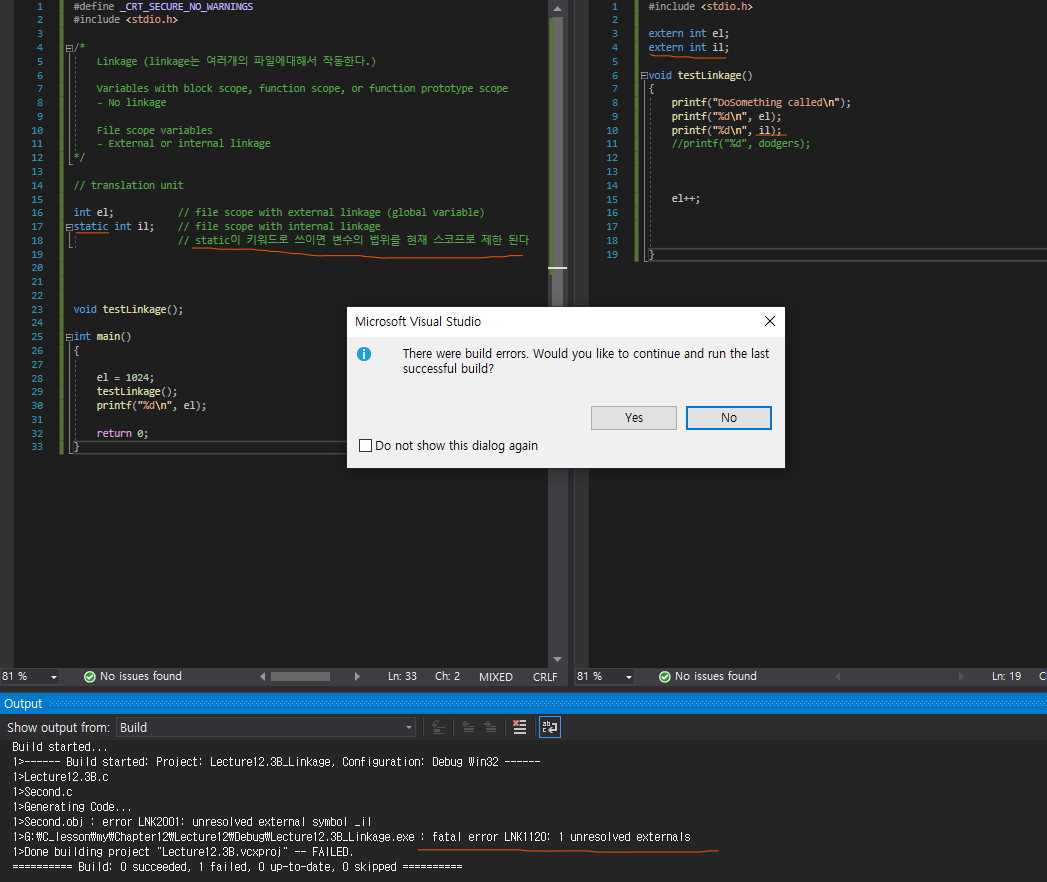
Task: Go to next message in Output toolbar
Action: (x=491, y=727)
